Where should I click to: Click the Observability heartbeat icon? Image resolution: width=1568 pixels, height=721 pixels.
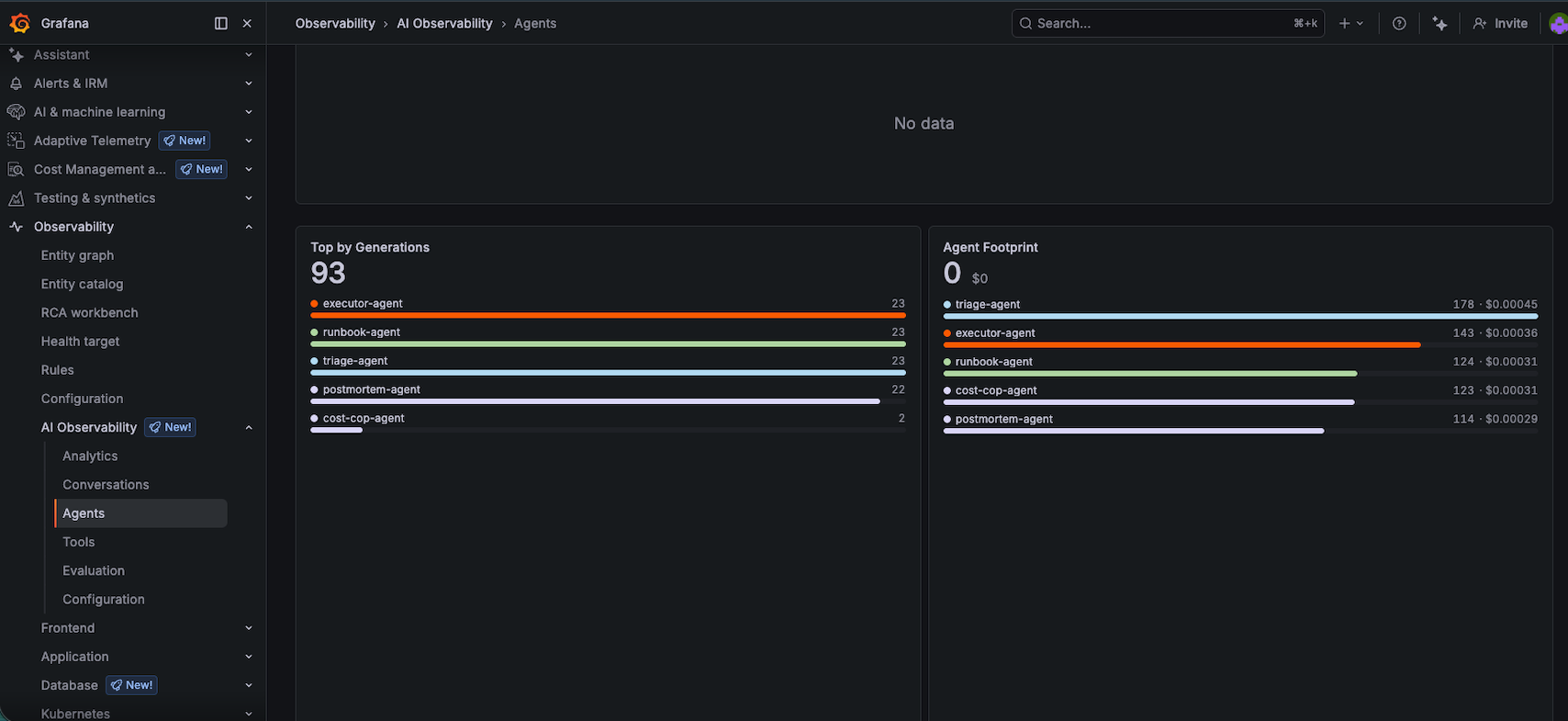point(16,227)
